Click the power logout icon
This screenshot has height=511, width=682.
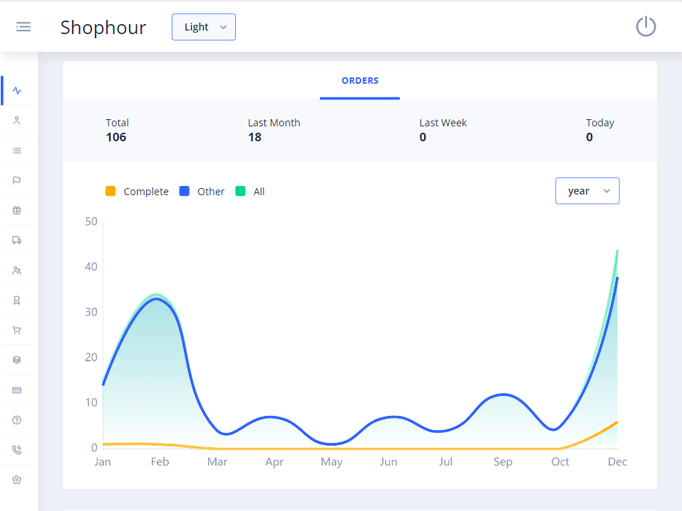click(x=646, y=27)
